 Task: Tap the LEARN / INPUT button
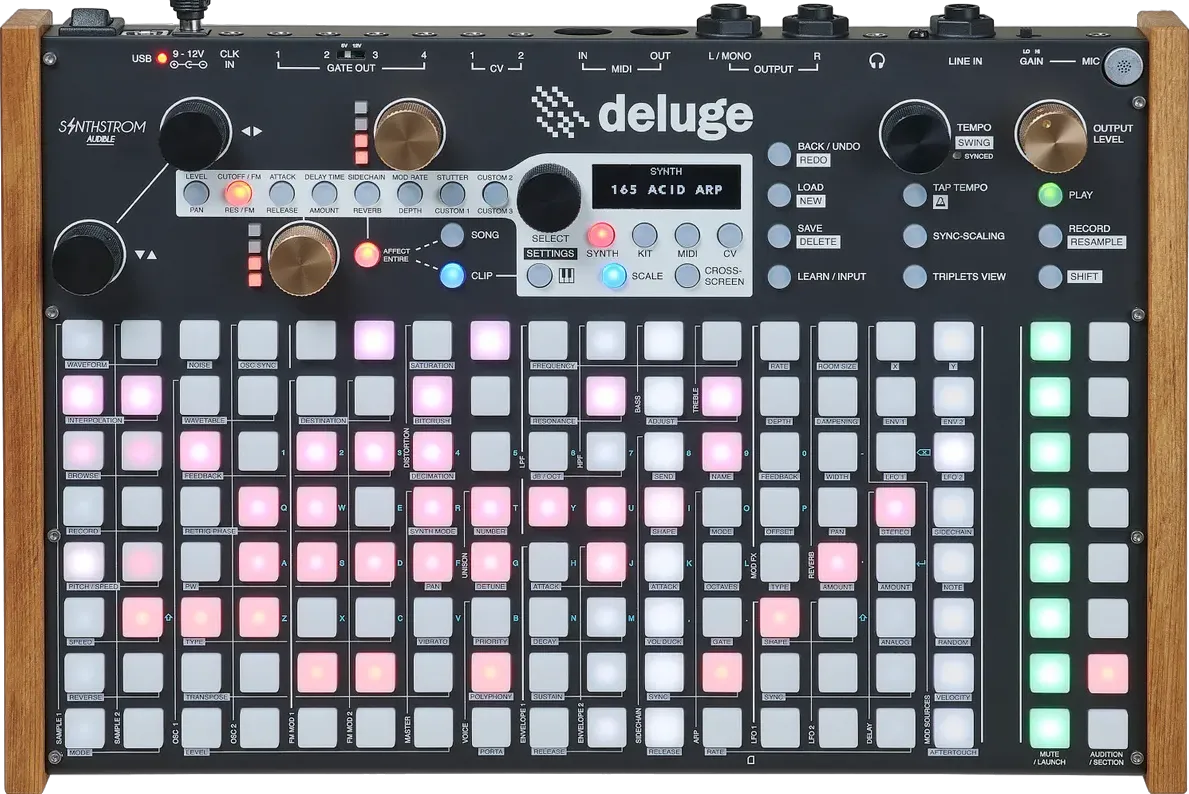click(779, 277)
